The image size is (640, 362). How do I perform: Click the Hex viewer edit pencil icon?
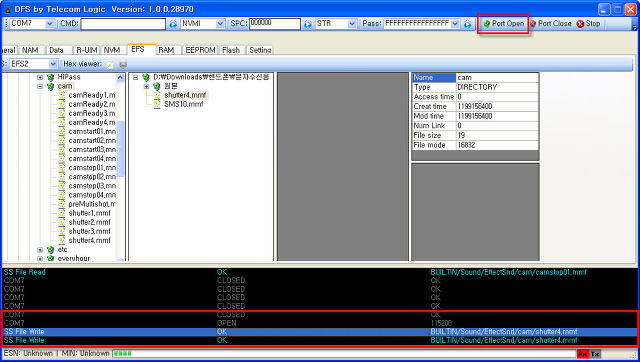[x=110, y=64]
